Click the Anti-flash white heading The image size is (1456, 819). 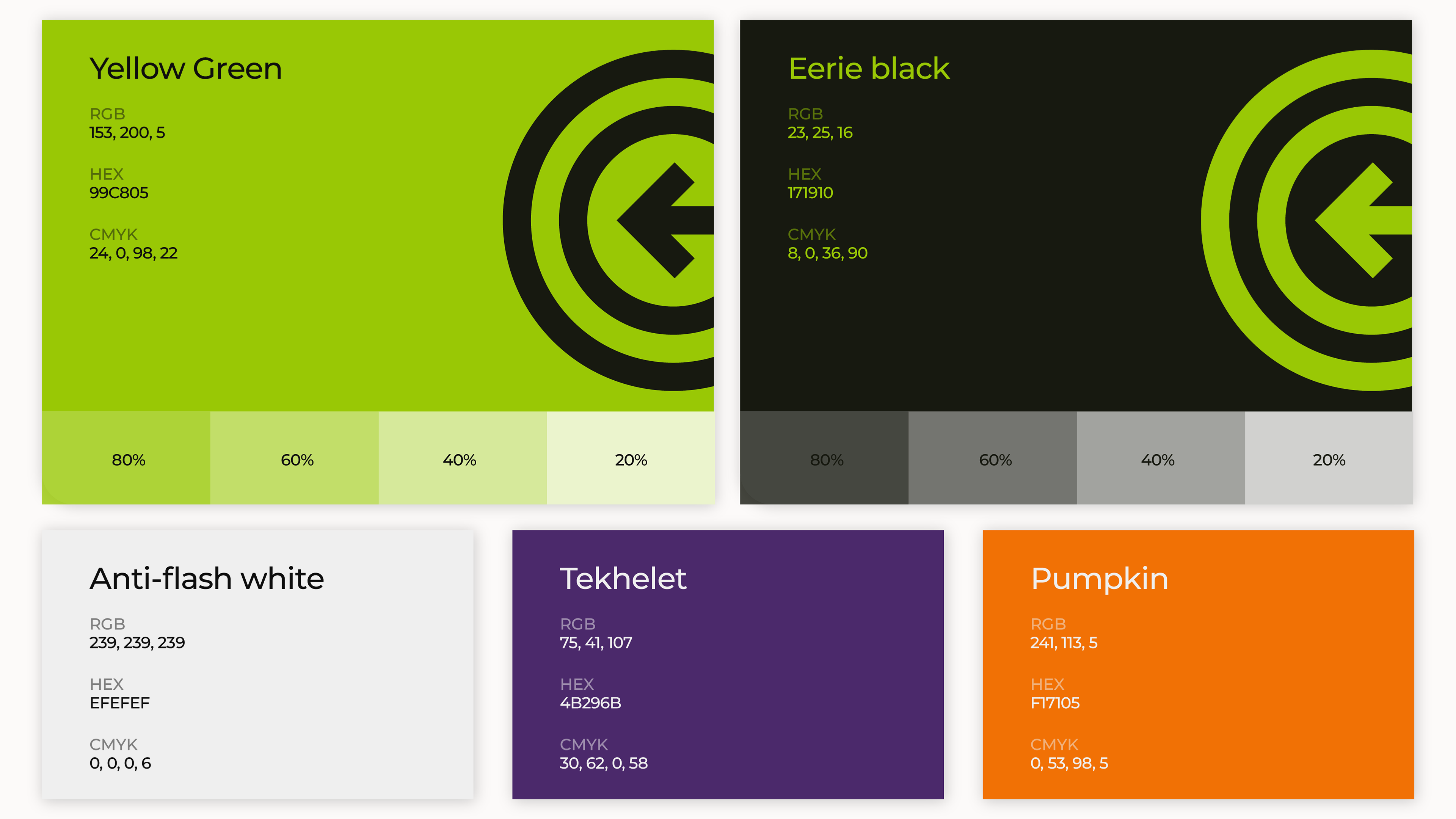pyautogui.click(x=207, y=579)
